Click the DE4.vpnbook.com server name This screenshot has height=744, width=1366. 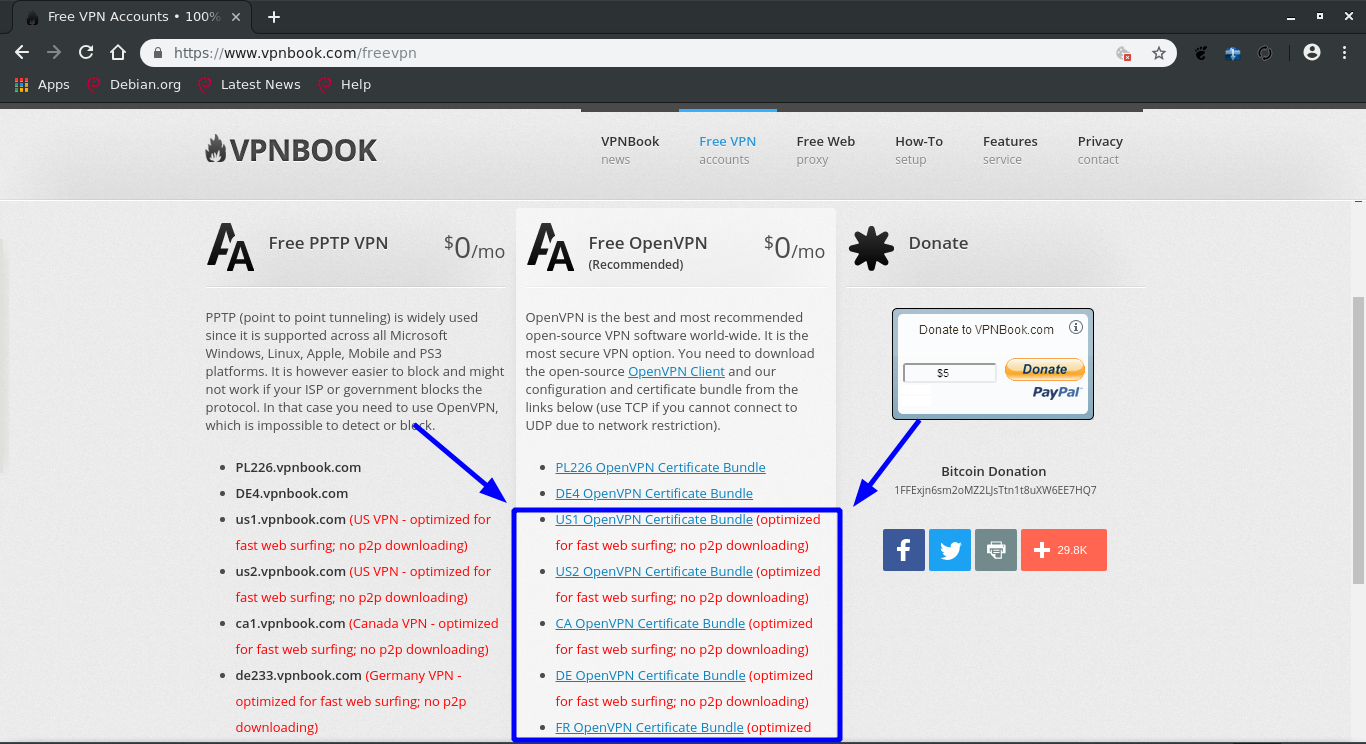coord(292,493)
